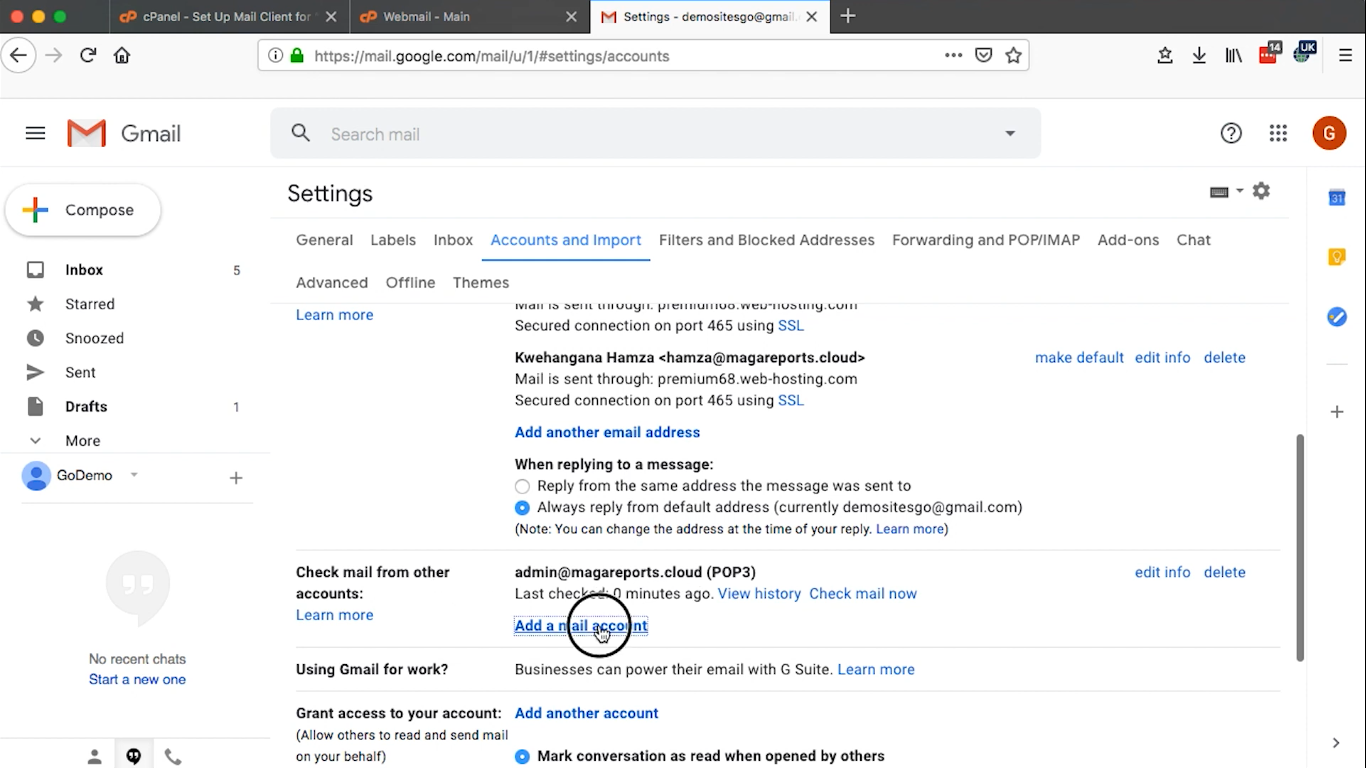Click Start a new one chat link
The height and width of the screenshot is (768, 1366).
137,680
